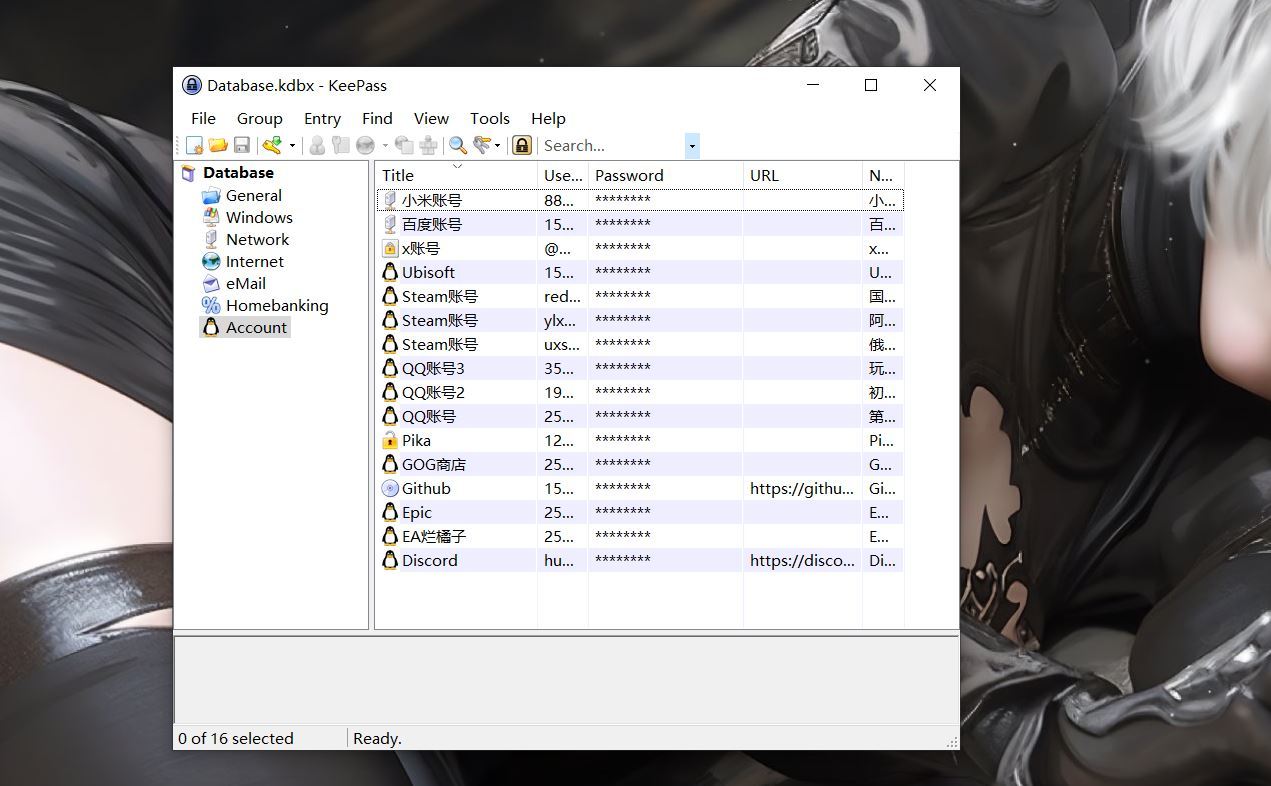Select the General folder icon
The image size is (1271, 786).
click(x=211, y=196)
